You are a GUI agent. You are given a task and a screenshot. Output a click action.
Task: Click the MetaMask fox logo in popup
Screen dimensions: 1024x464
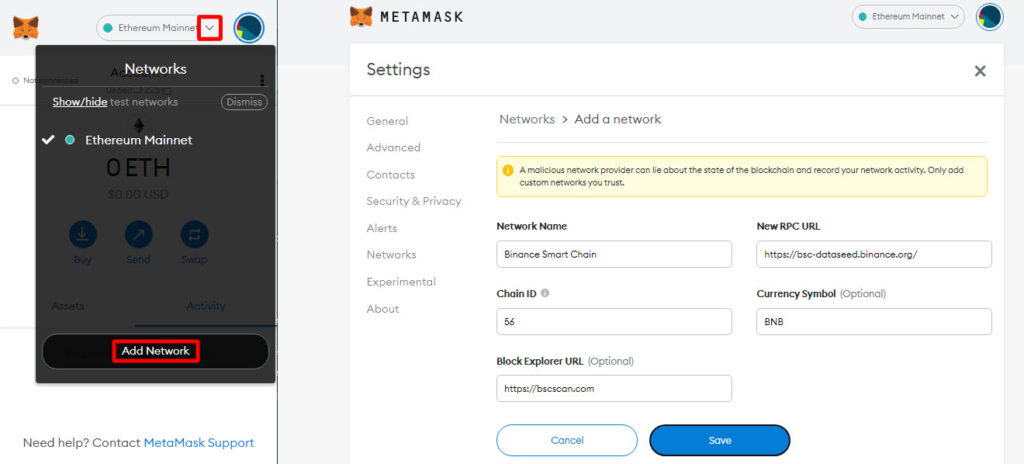click(25, 28)
